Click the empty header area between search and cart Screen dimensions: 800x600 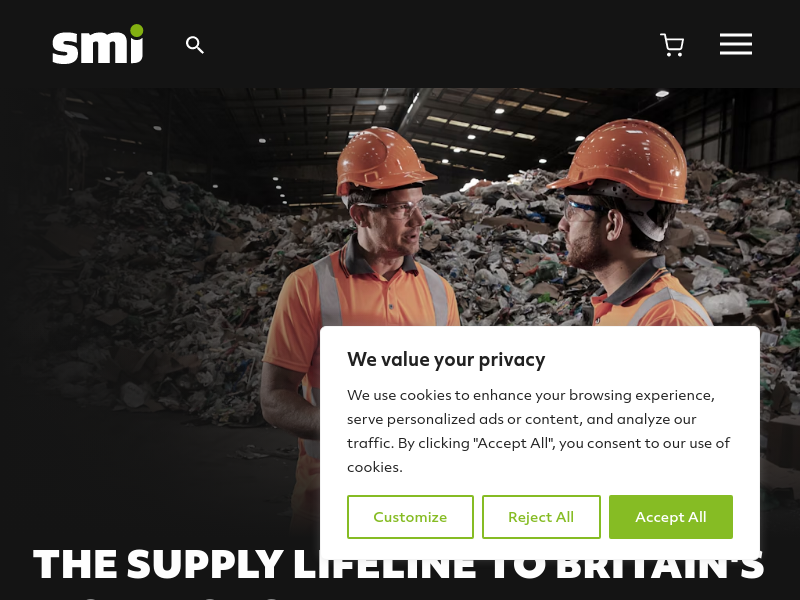pos(432,45)
